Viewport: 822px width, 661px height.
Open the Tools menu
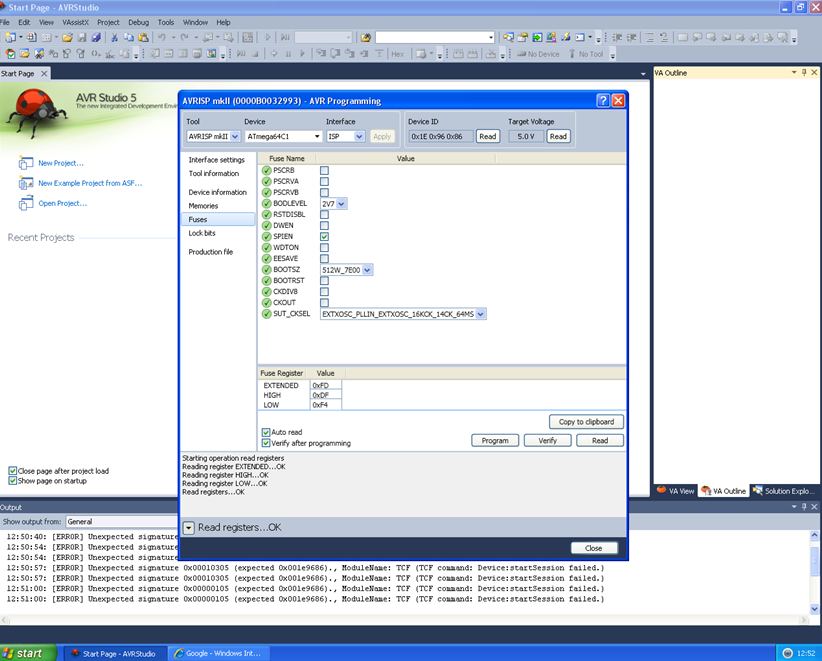click(x=166, y=23)
